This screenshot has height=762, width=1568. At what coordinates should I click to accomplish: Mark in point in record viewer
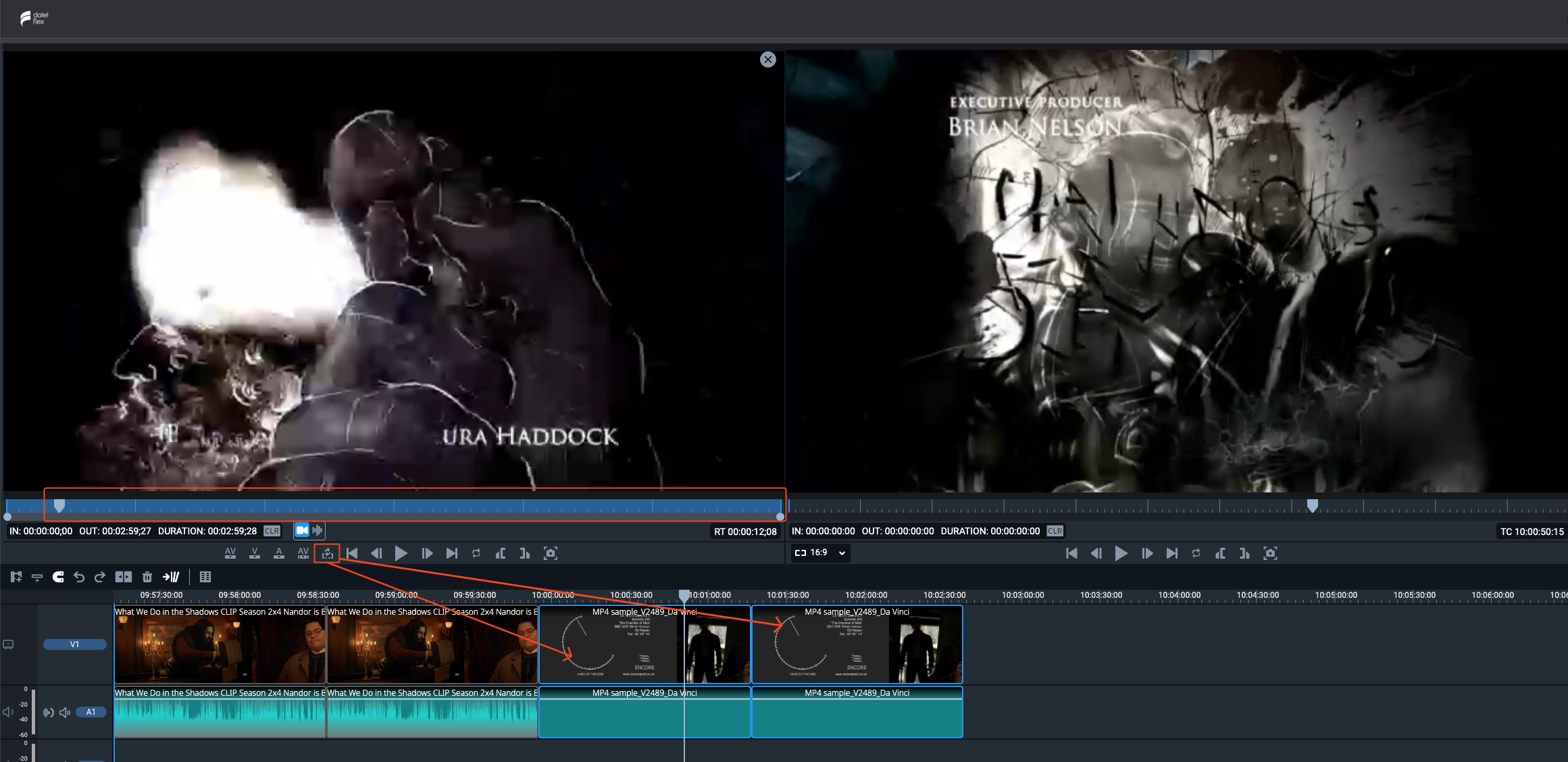(x=1221, y=553)
